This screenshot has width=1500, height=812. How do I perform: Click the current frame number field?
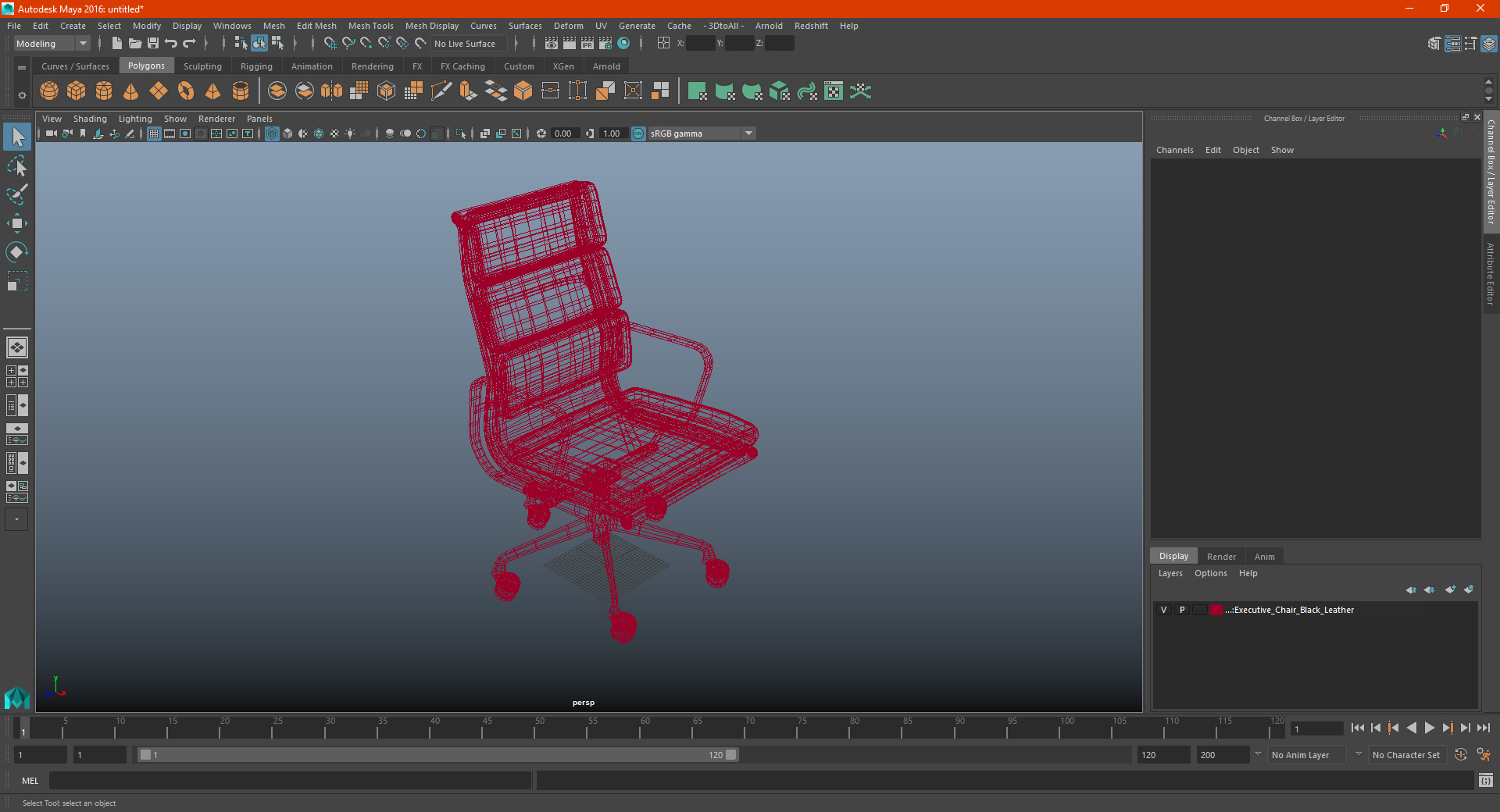(x=1317, y=728)
